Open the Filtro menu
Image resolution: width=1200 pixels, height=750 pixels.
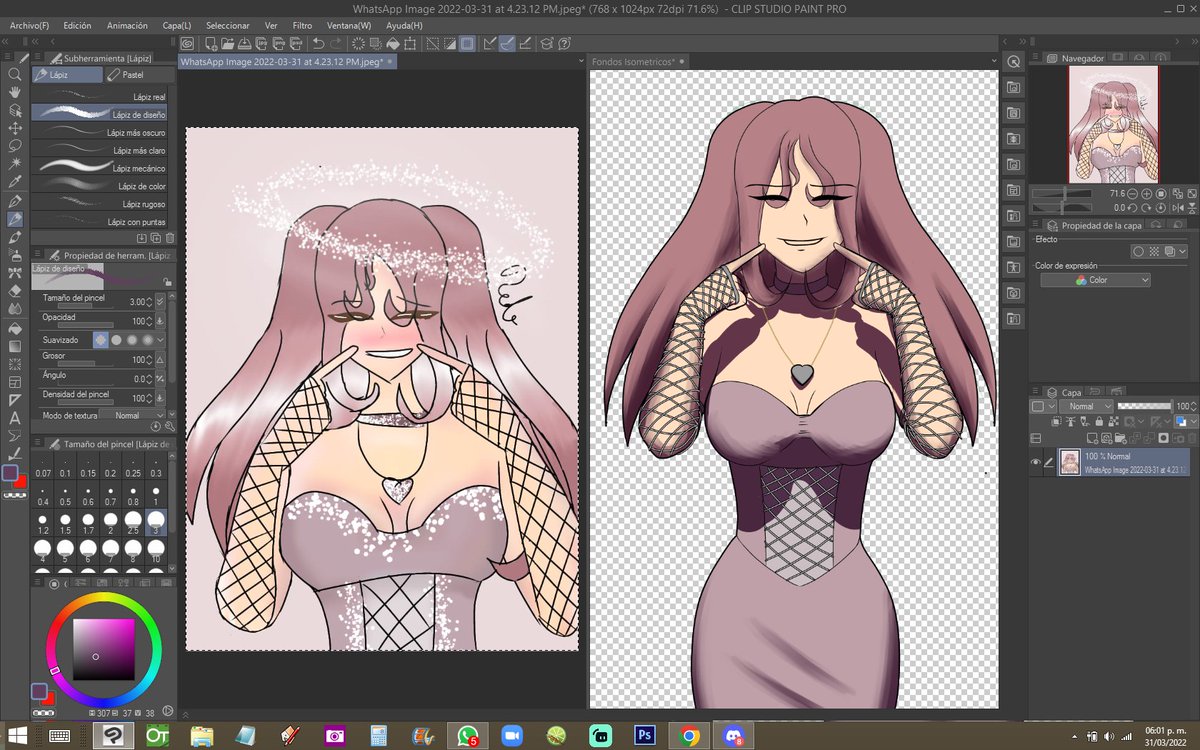point(302,25)
